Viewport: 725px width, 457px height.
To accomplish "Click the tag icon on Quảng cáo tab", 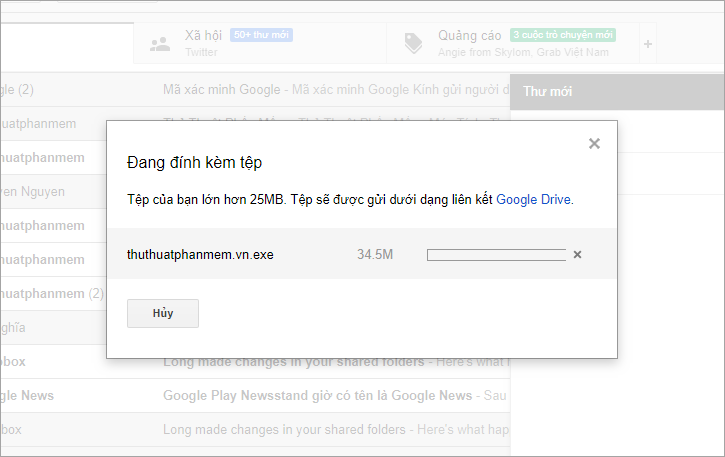I will (x=413, y=43).
